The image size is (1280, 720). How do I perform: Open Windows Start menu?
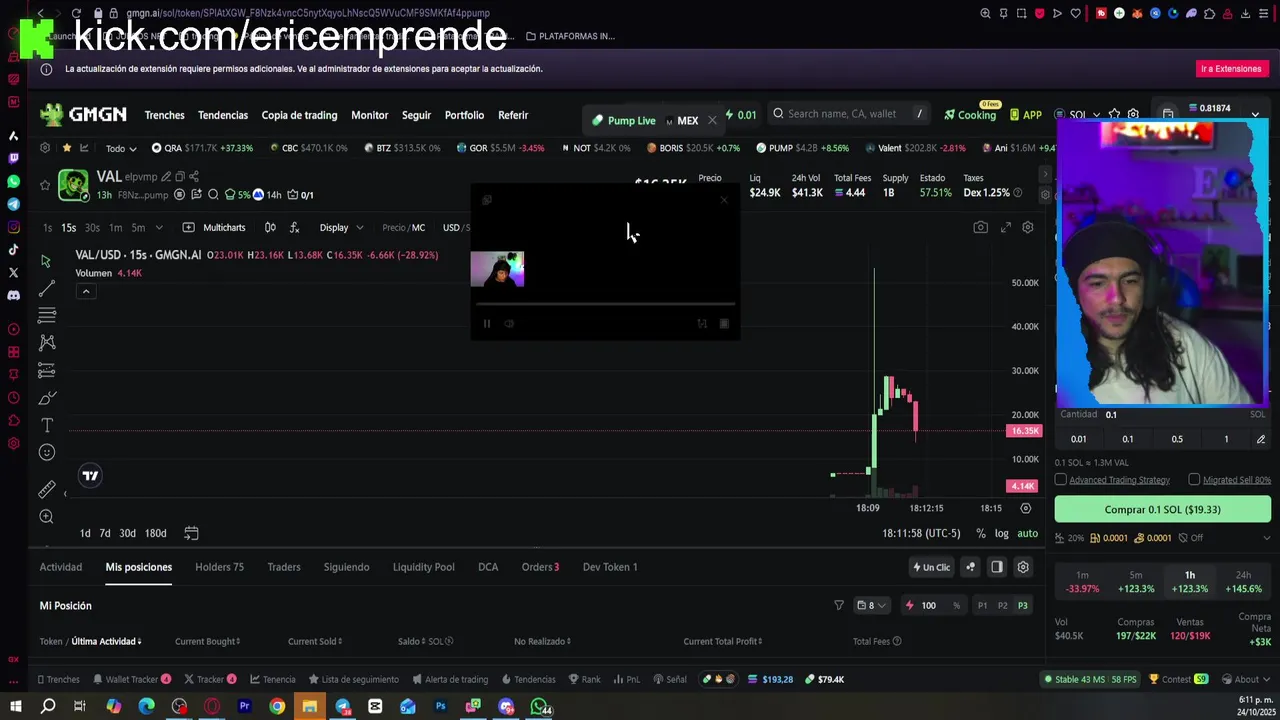15,707
